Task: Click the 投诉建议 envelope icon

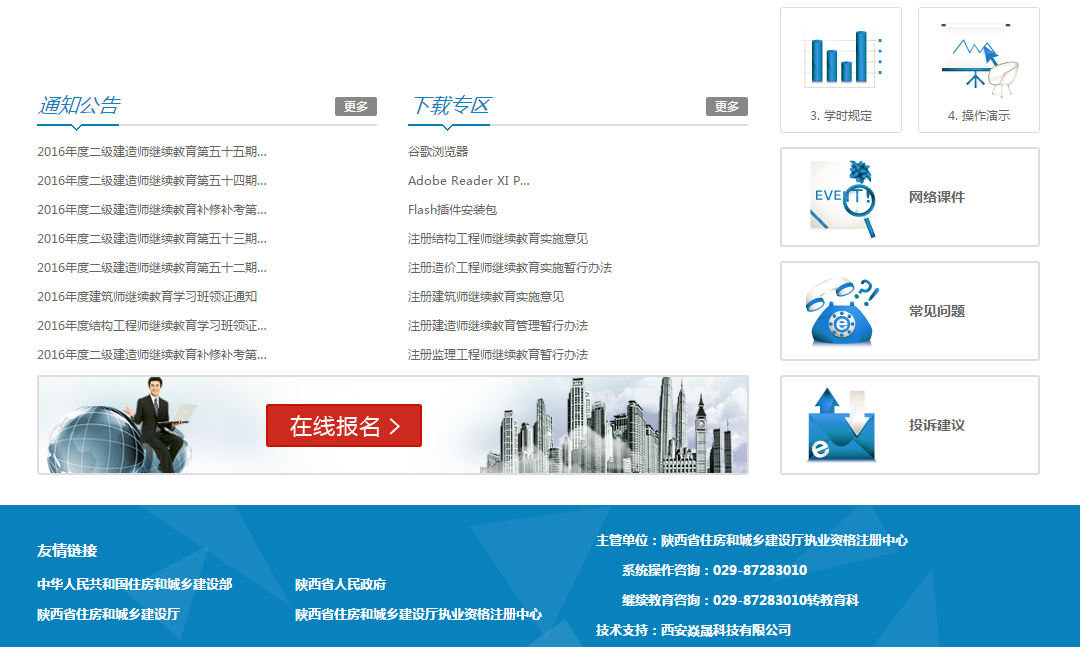Action: point(842,425)
